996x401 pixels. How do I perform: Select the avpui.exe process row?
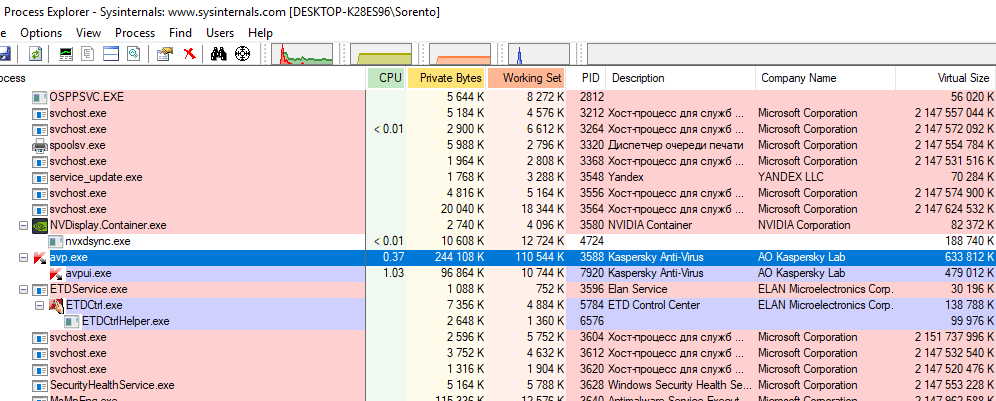pos(498,273)
